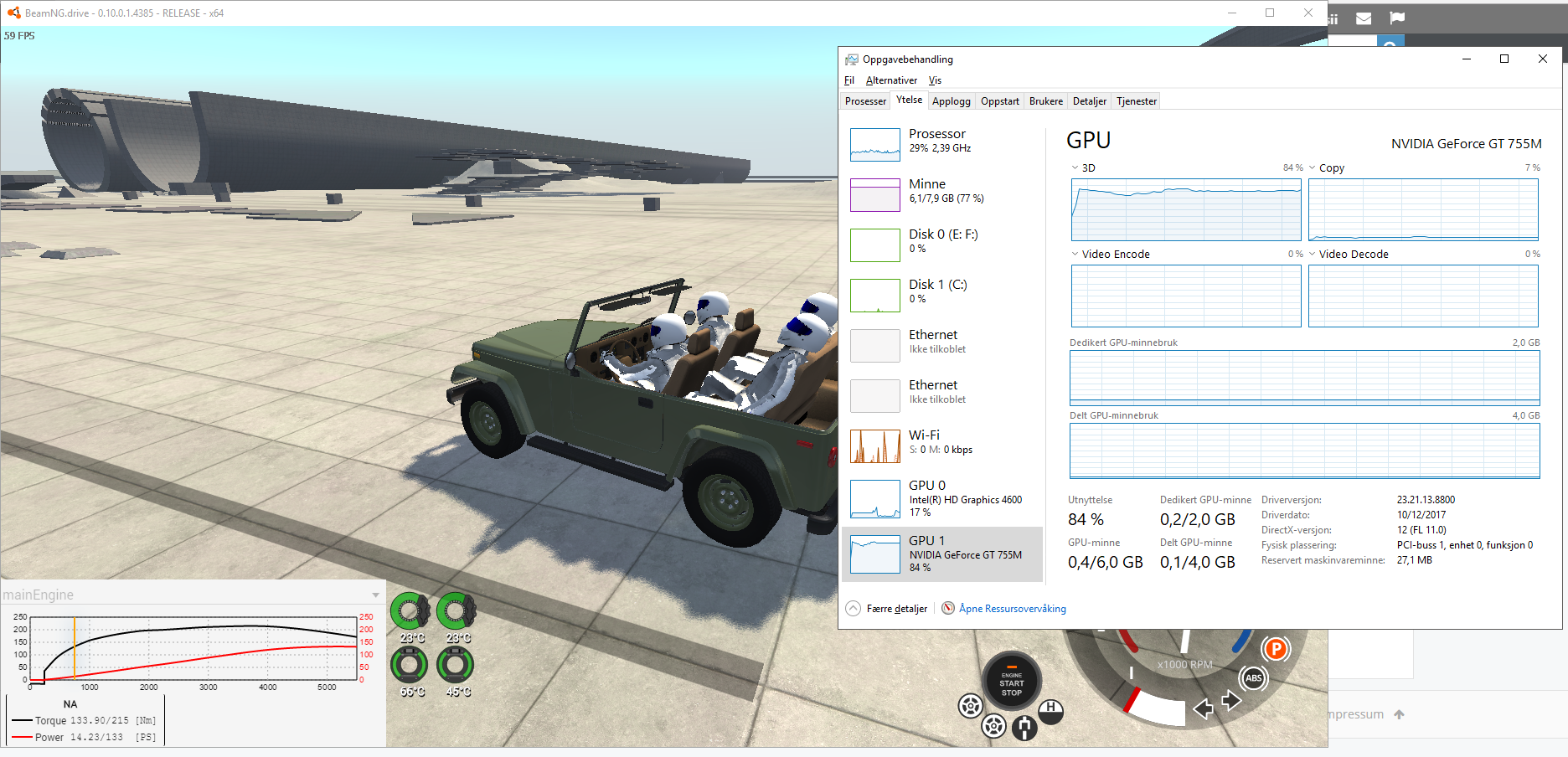Click the drivetrain axle icon
This screenshot has width=1568, height=757.
pos(1024,726)
